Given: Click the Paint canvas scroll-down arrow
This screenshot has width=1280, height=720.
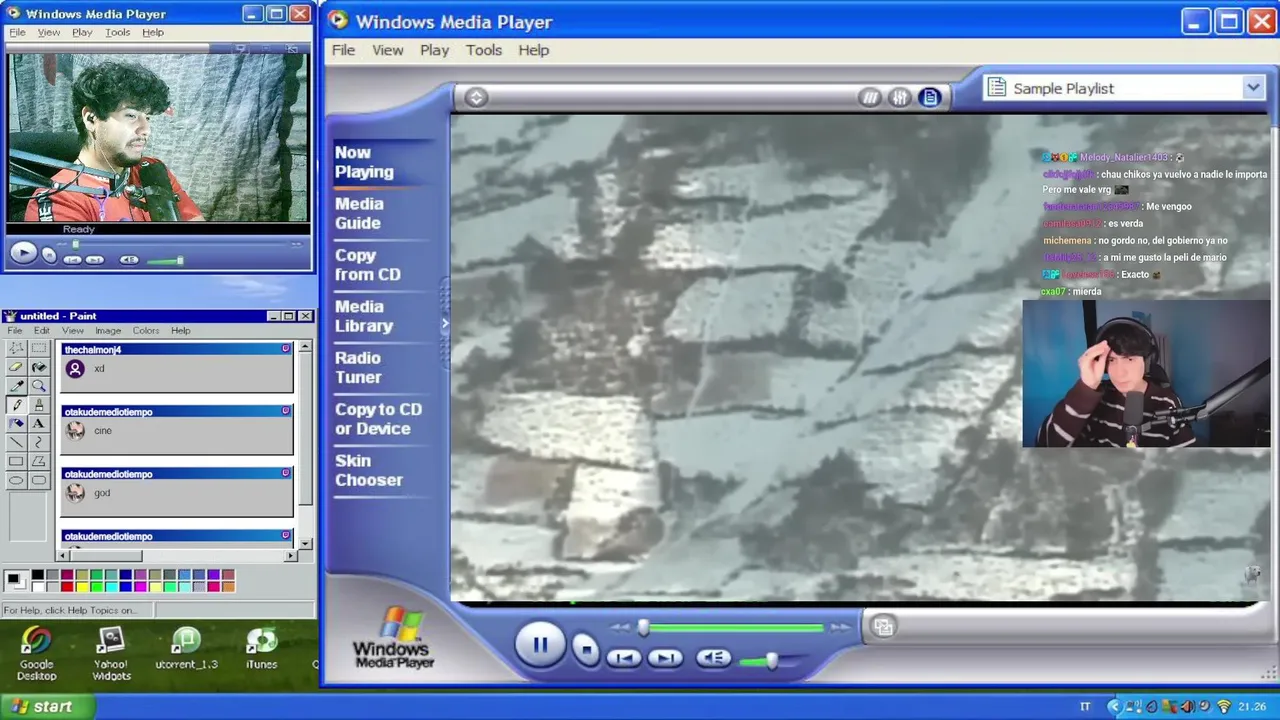Looking at the screenshot, I should point(305,543).
